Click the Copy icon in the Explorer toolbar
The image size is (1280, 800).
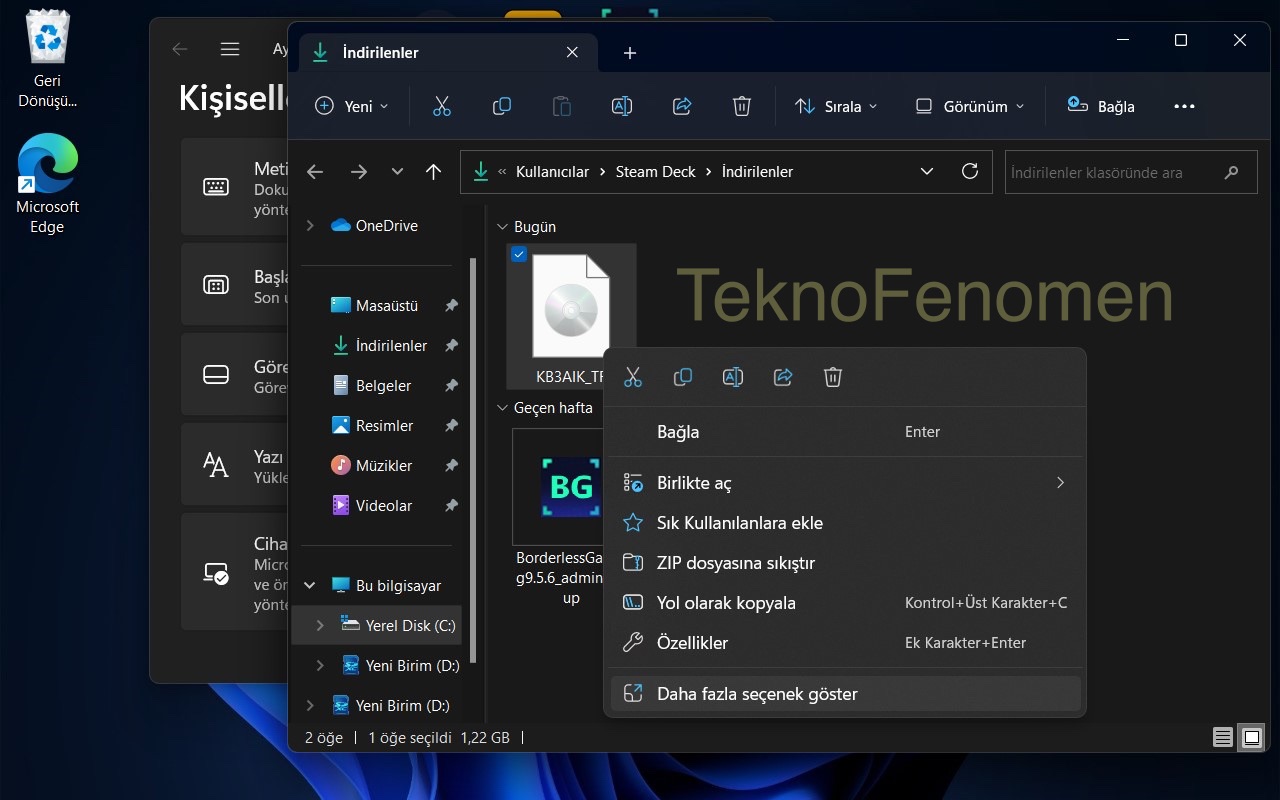tap(502, 106)
